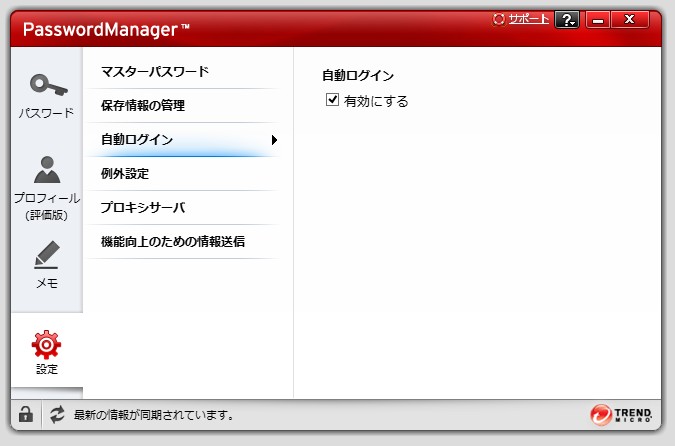Image resolution: width=675 pixels, height=446 pixels.
Task: Click the arrow beside 自動ログイン menu item
Action: coord(274,140)
